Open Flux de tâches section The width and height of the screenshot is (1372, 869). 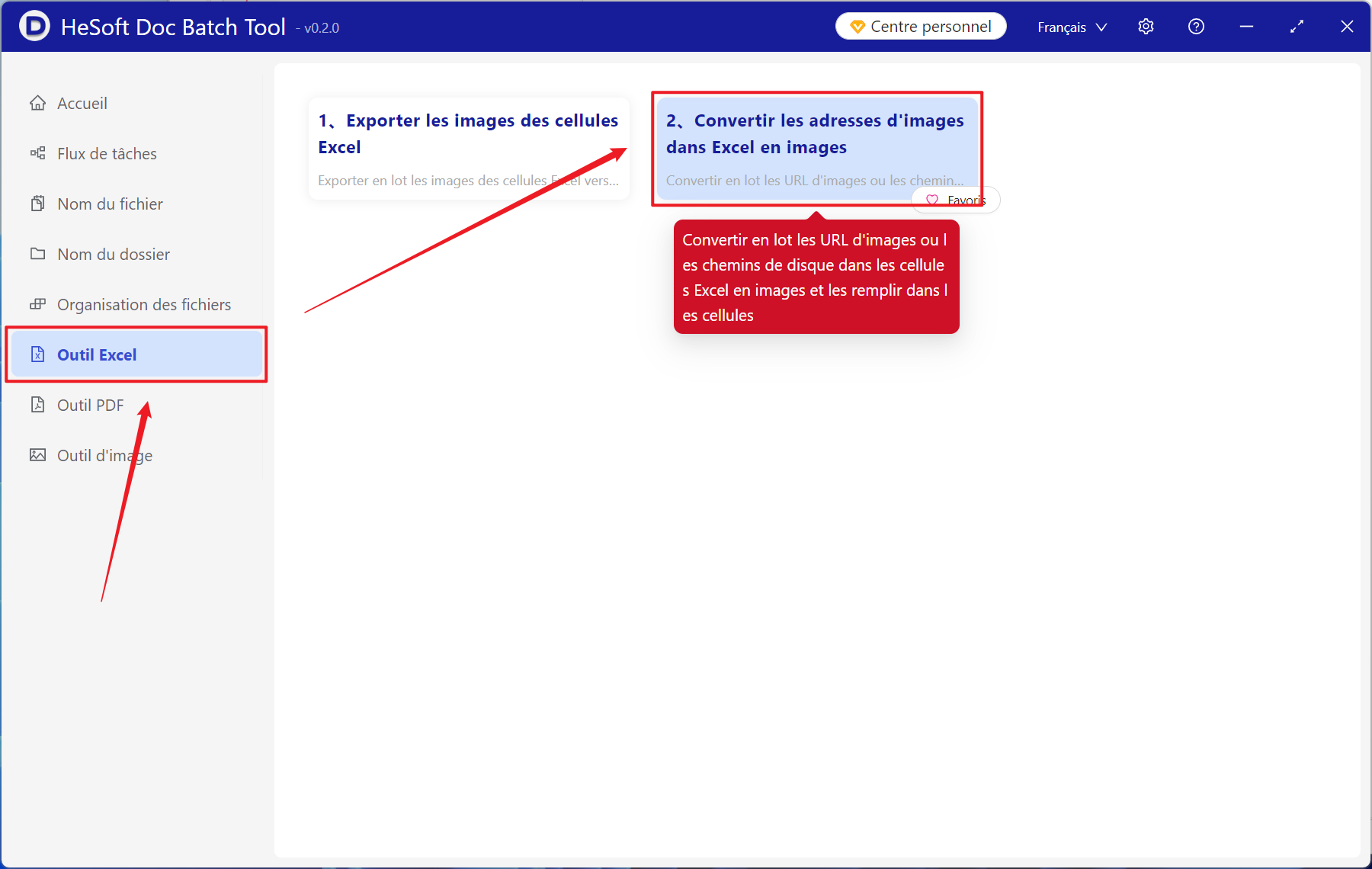[136, 153]
